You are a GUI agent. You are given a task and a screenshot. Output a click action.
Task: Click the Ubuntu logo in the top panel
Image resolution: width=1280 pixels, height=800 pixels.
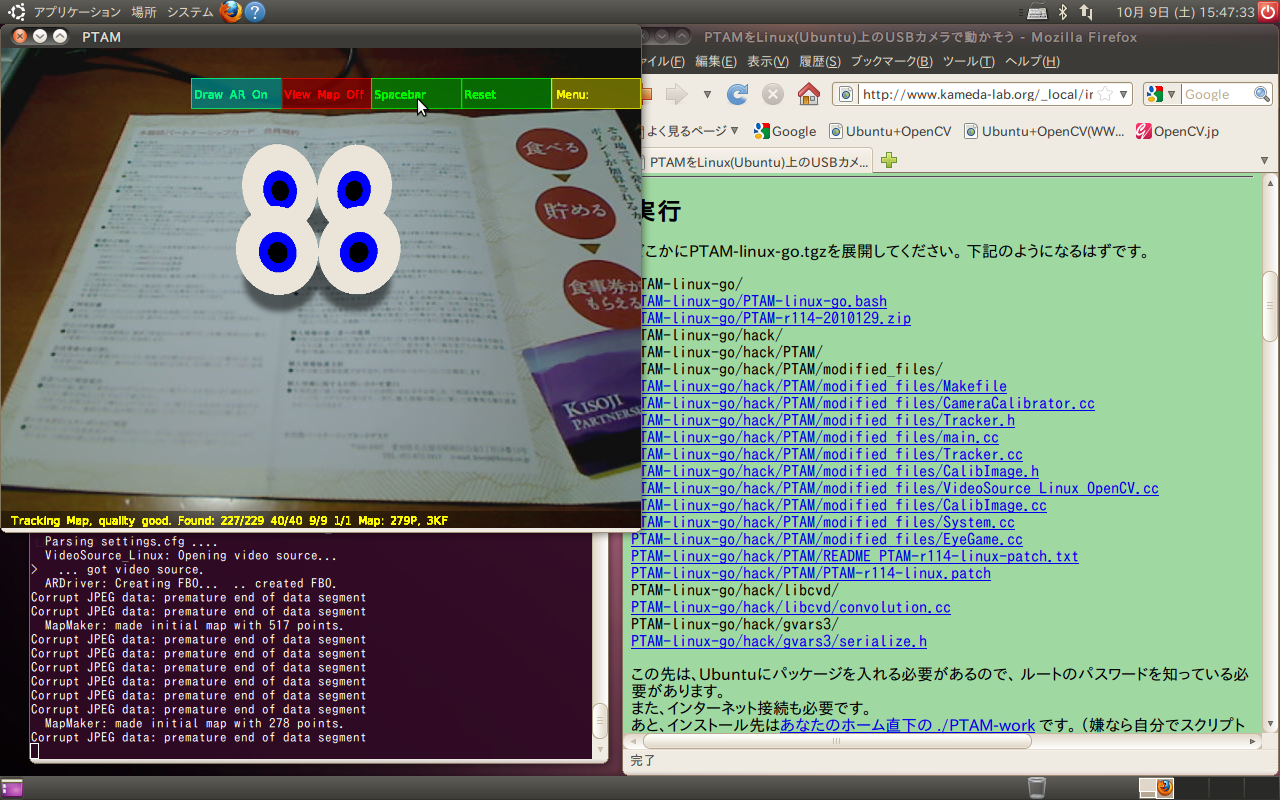click(17, 12)
